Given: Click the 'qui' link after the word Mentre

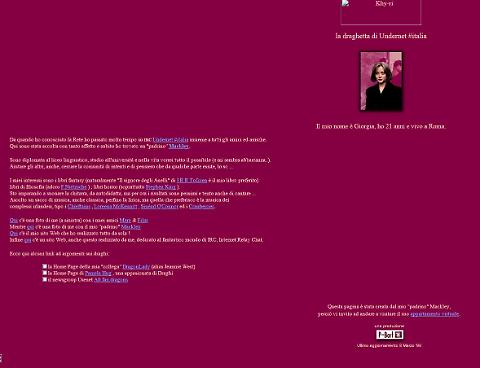Looking at the screenshot, I should (30, 227).
